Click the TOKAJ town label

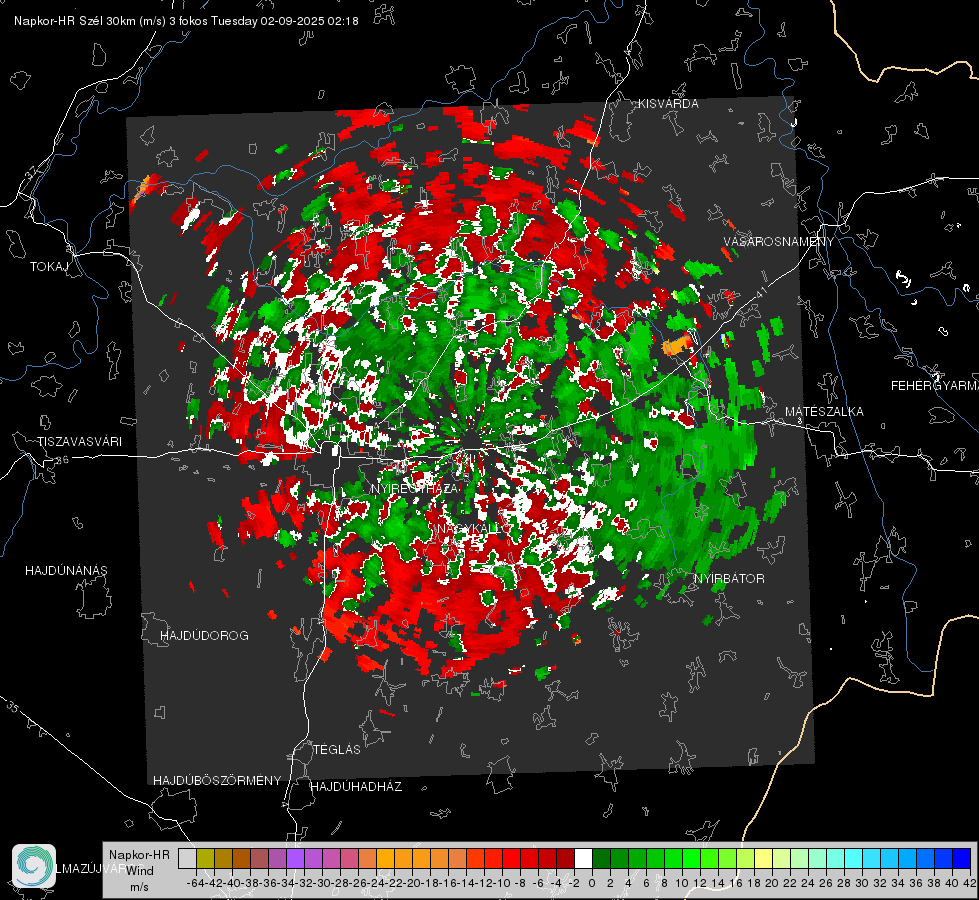tap(49, 267)
